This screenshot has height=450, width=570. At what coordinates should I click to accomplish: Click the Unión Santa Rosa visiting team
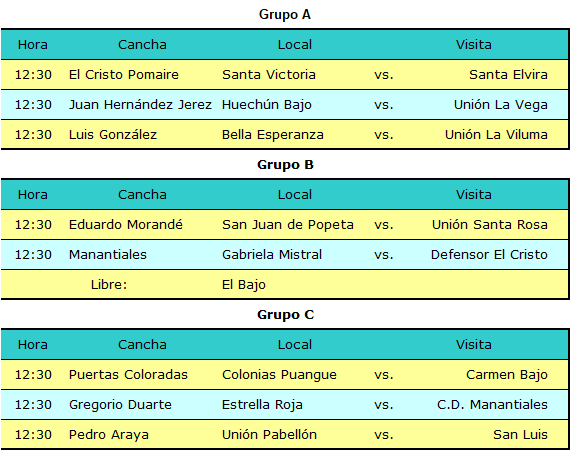pos(490,225)
